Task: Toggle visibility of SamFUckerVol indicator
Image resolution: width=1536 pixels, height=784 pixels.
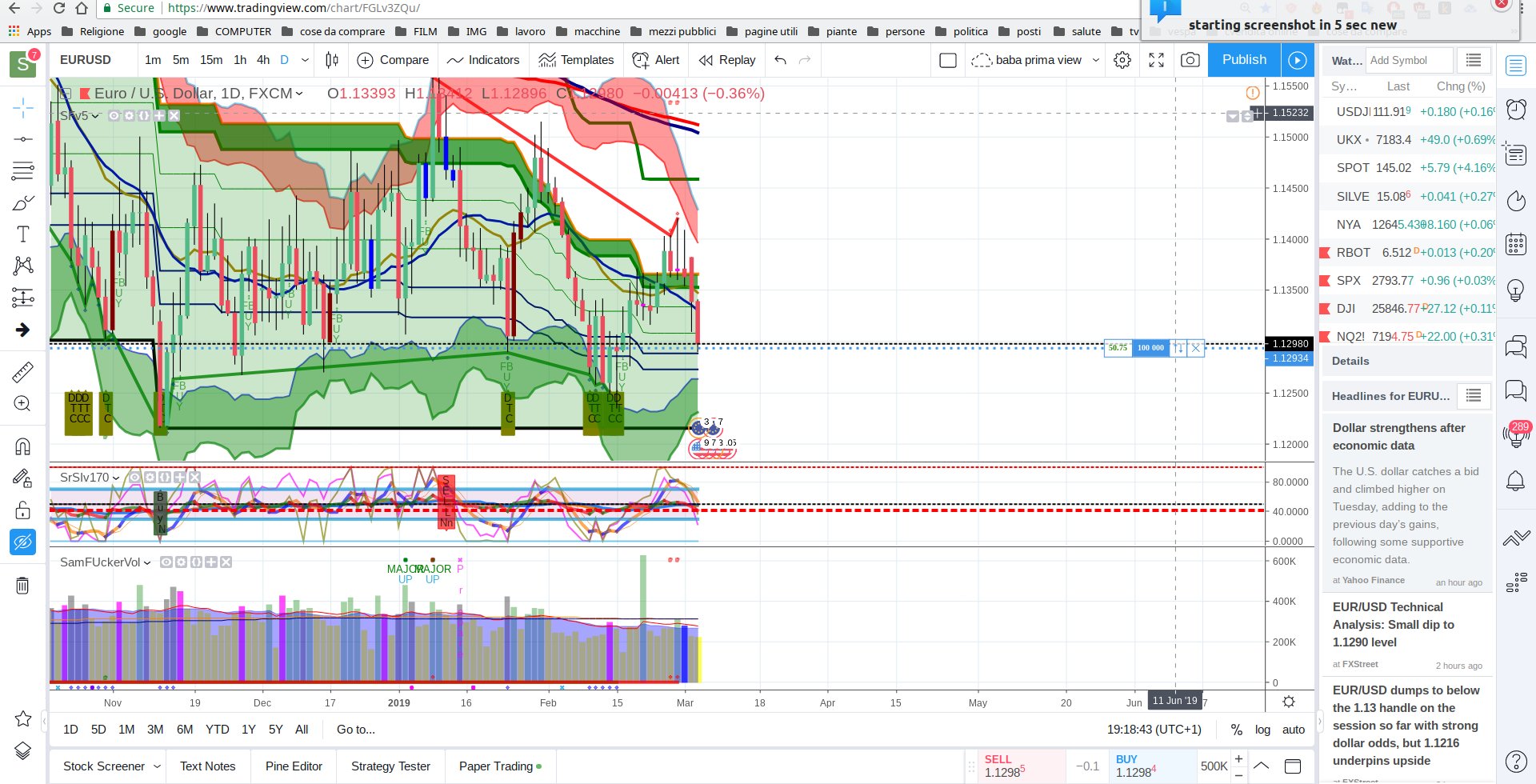Action: tap(166, 562)
